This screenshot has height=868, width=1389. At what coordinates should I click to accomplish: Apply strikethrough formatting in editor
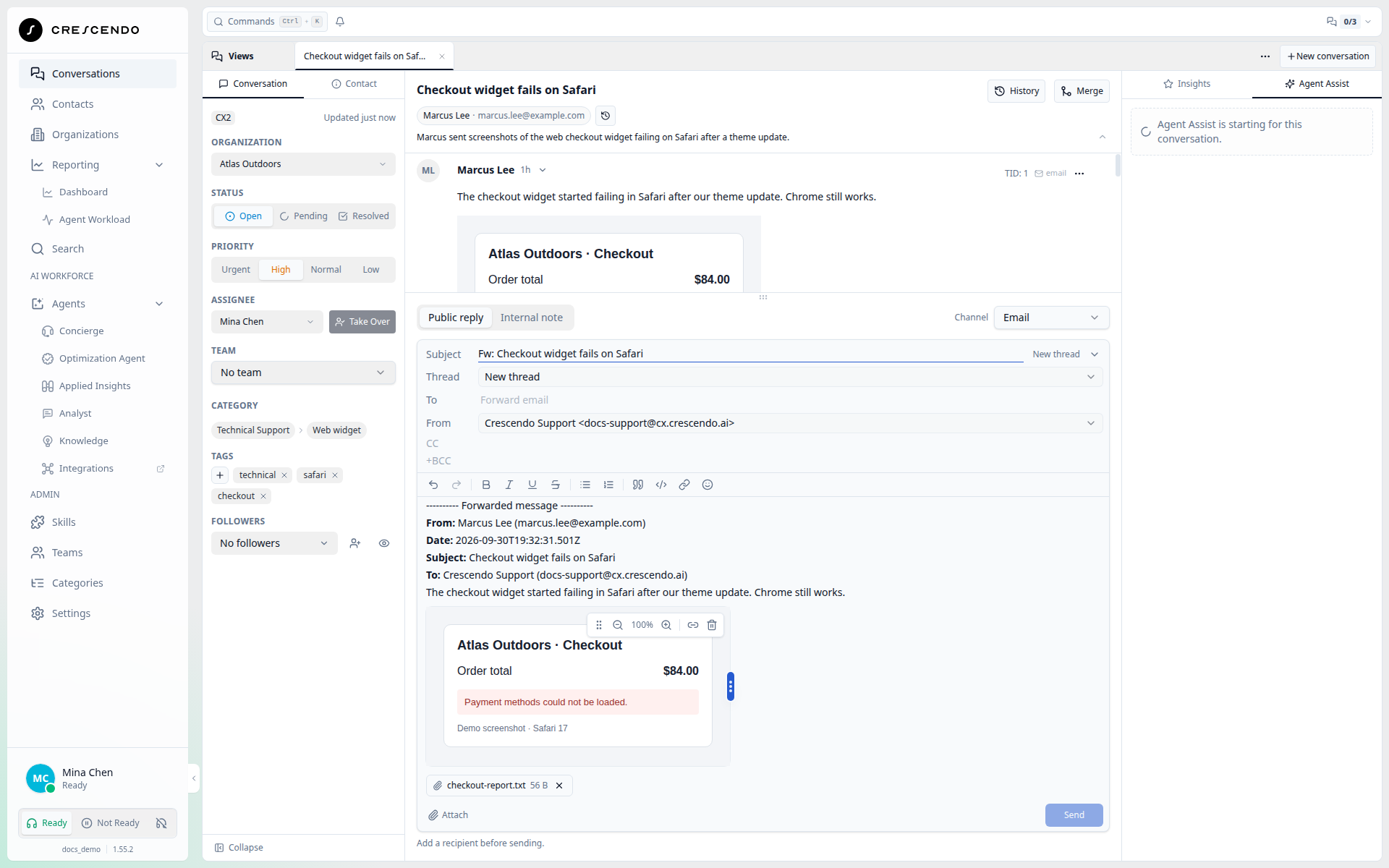pyautogui.click(x=556, y=485)
